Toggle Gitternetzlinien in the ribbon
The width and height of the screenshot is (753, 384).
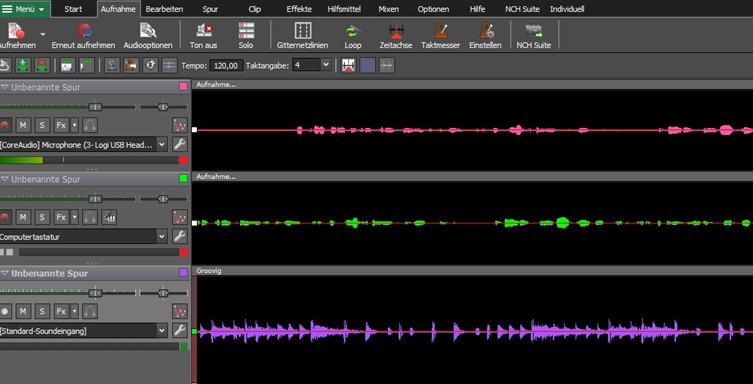pos(303,36)
